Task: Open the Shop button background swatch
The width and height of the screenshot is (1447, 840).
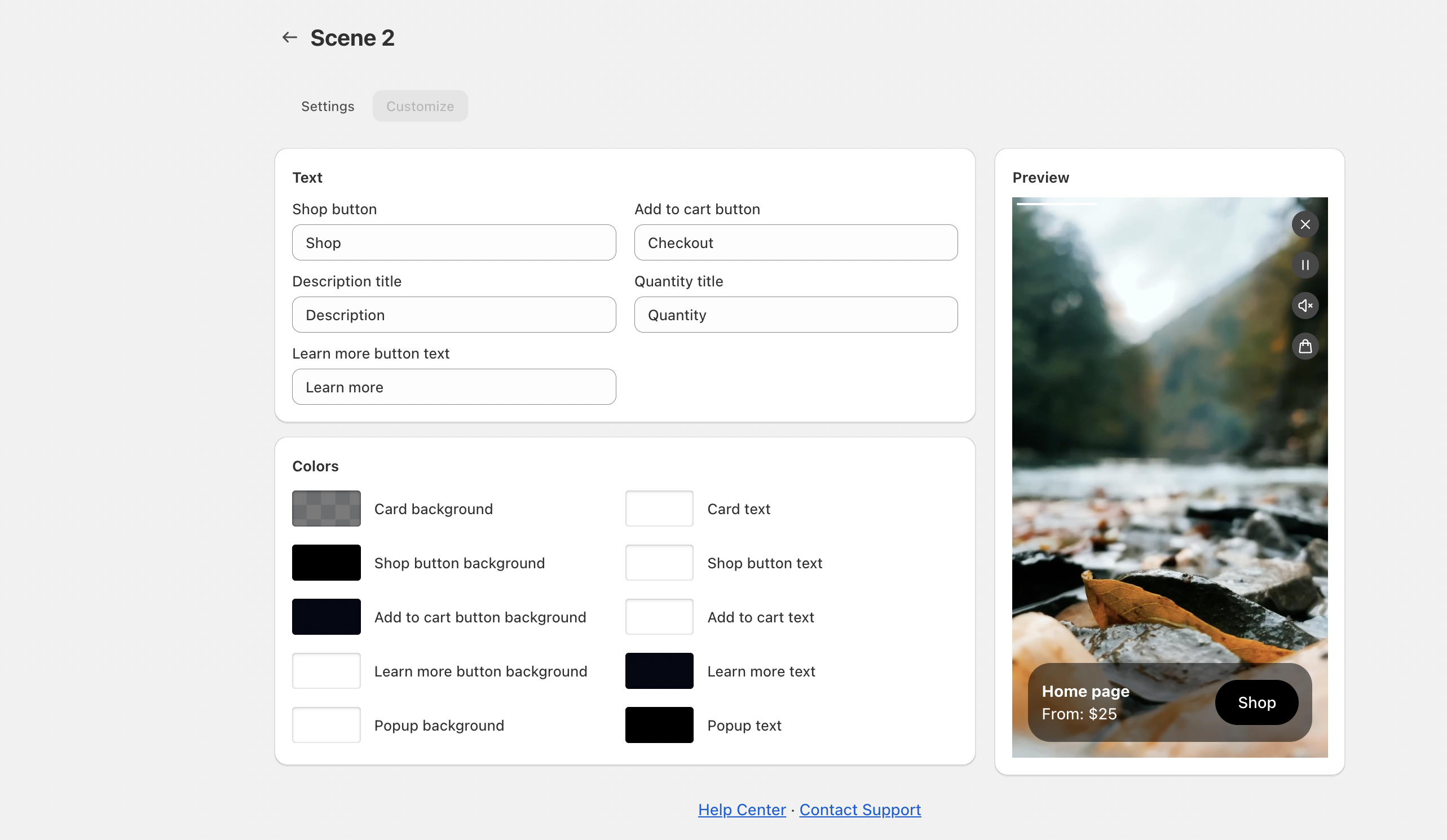Action: pos(326,563)
